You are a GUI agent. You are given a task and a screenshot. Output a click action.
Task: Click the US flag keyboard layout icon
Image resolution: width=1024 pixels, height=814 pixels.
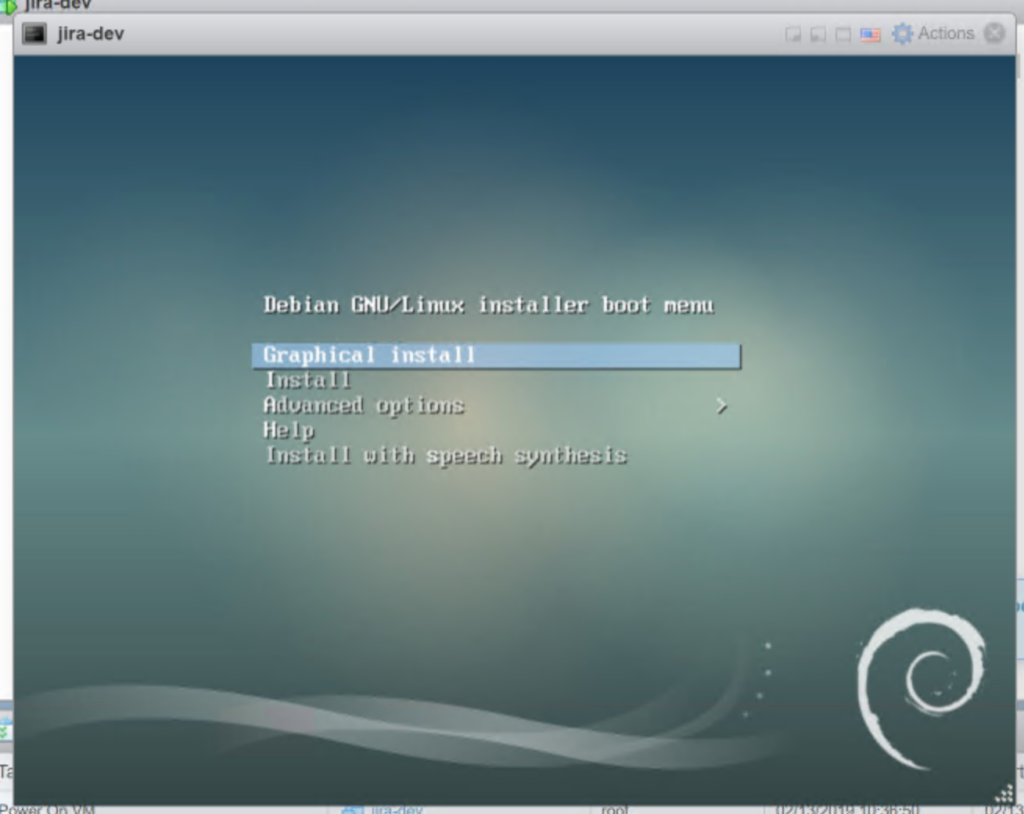click(870, 34)
